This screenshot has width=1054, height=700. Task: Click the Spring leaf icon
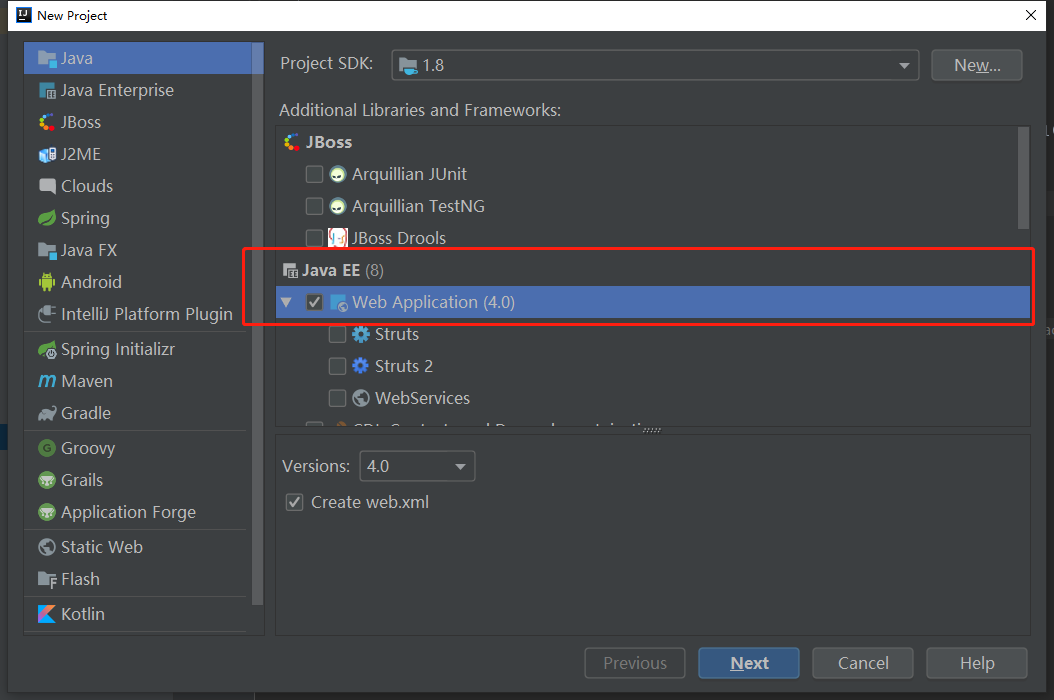(x=47, y=219)
